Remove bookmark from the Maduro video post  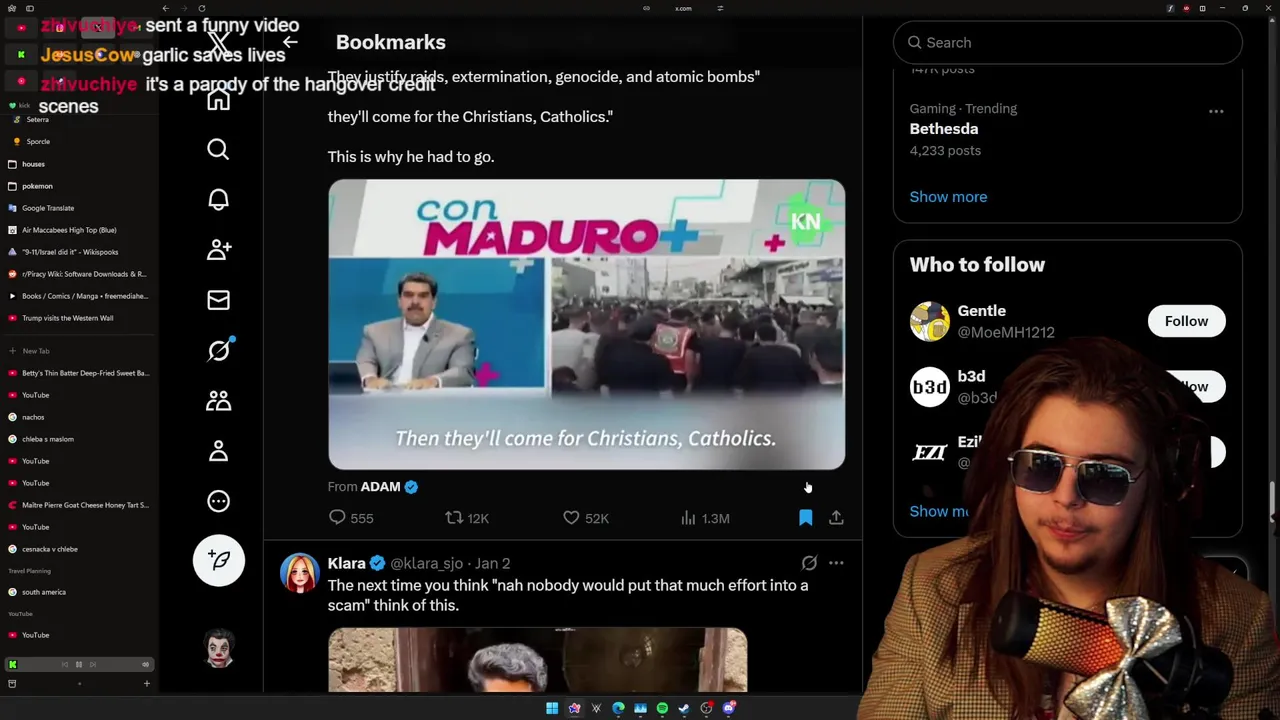click(x=806, y=518)
